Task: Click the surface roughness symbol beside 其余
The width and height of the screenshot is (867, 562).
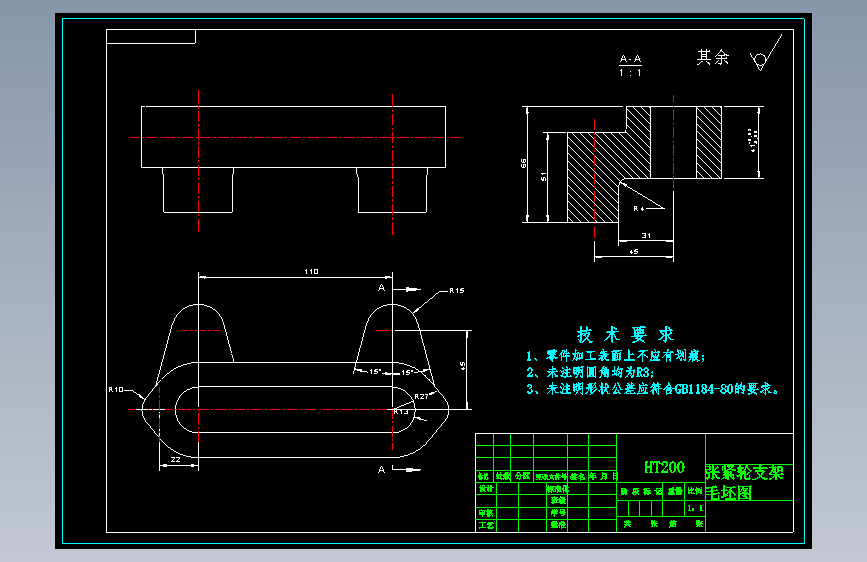Action: 765,54
